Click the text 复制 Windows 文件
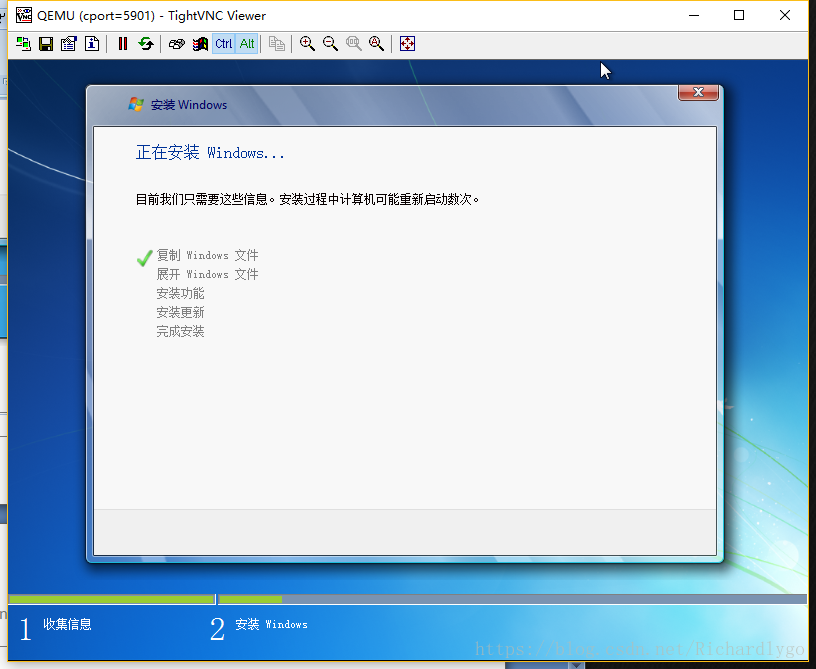 (207, 255)
